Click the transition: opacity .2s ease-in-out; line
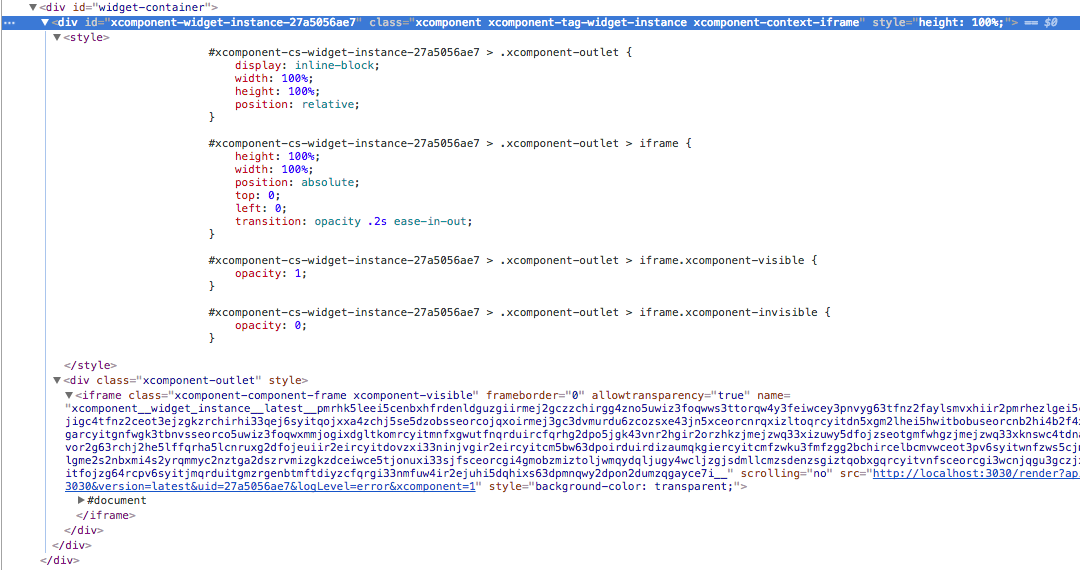Viewport: 1080px width, 570px height. (x=354, y=222)
